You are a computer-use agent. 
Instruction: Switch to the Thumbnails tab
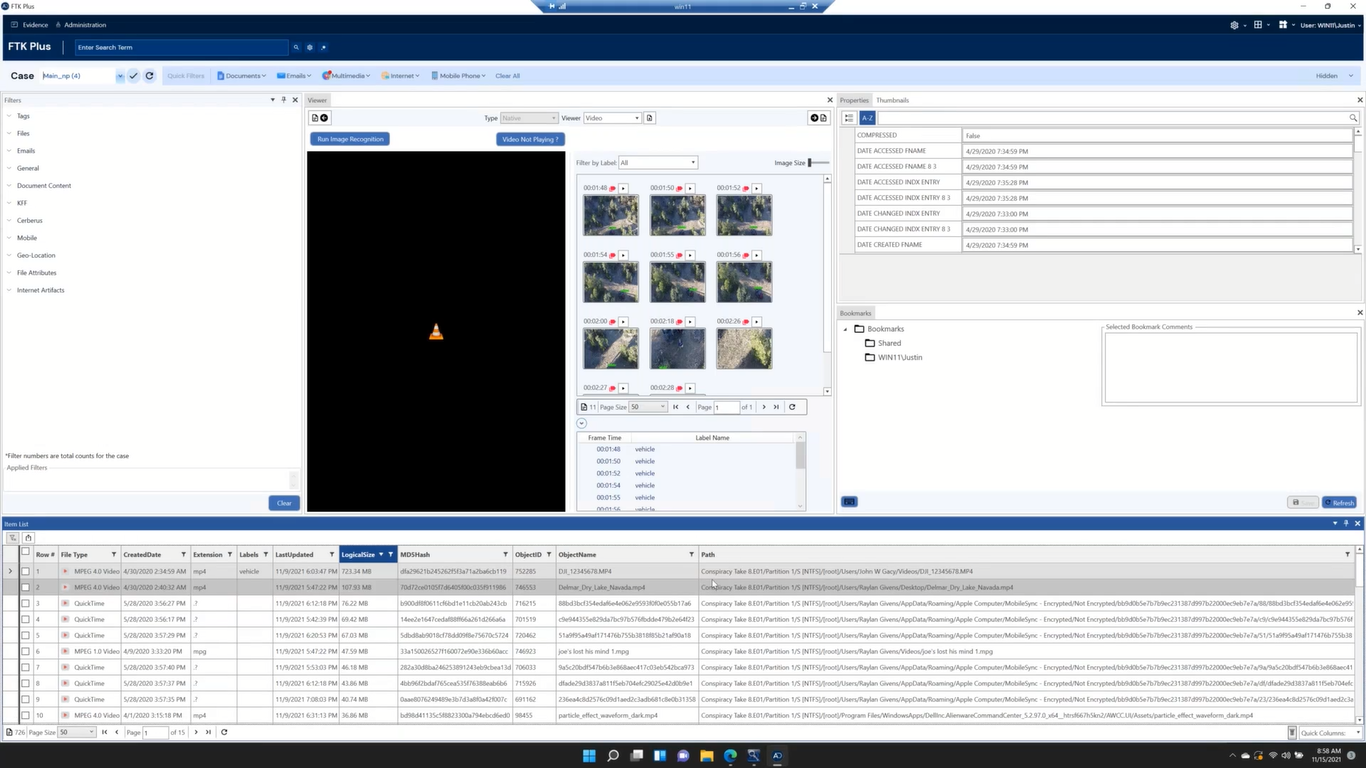pos(892,100)
